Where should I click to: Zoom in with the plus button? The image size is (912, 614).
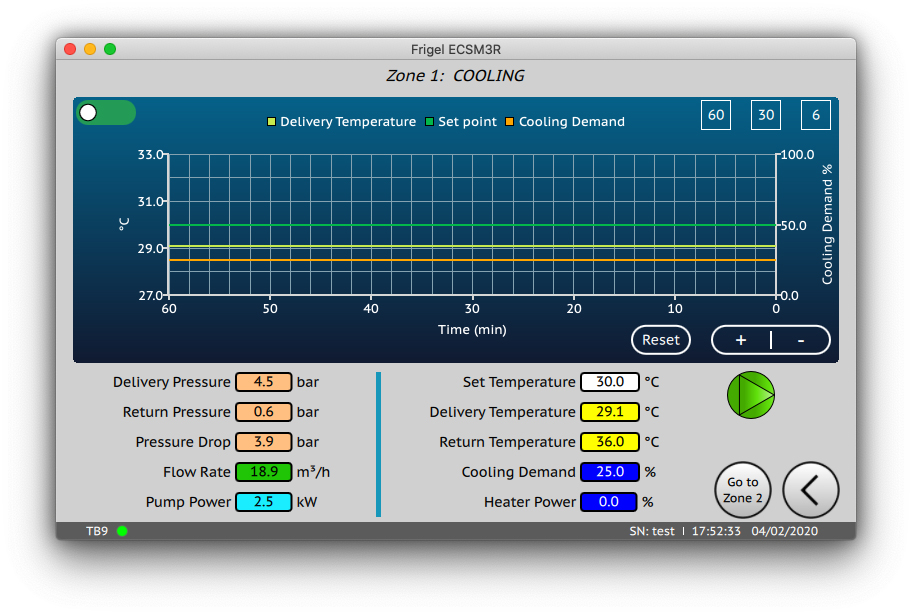740,340
